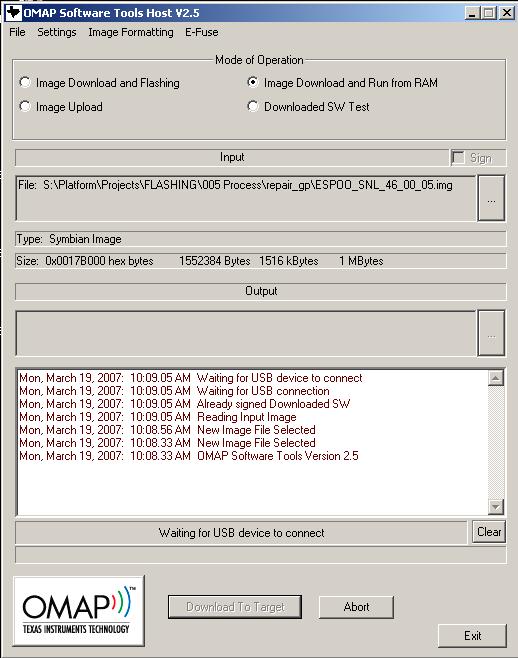This screenshot has height=658, width=518.
Task: Open the Image Formatting menu
Action: pos(131,32)
